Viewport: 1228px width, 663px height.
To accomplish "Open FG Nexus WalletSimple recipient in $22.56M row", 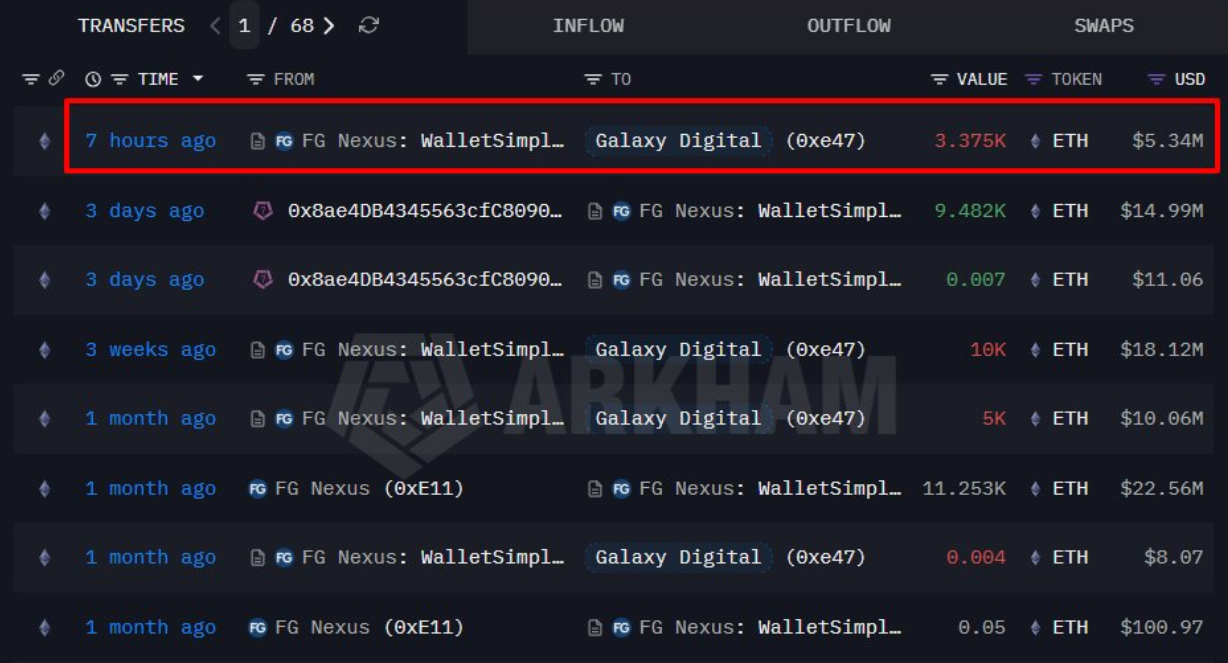I will click(770, 489).
